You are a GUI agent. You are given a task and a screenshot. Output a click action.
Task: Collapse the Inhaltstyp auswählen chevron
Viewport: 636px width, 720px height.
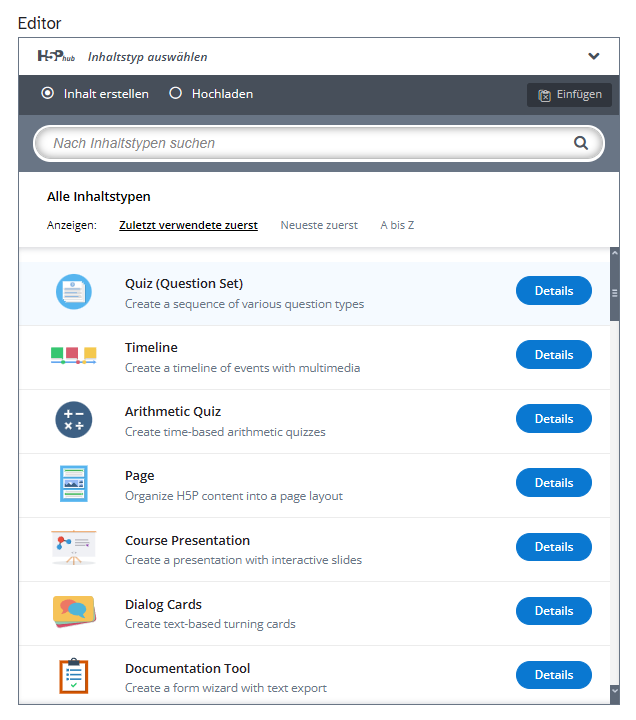(594, 56)
